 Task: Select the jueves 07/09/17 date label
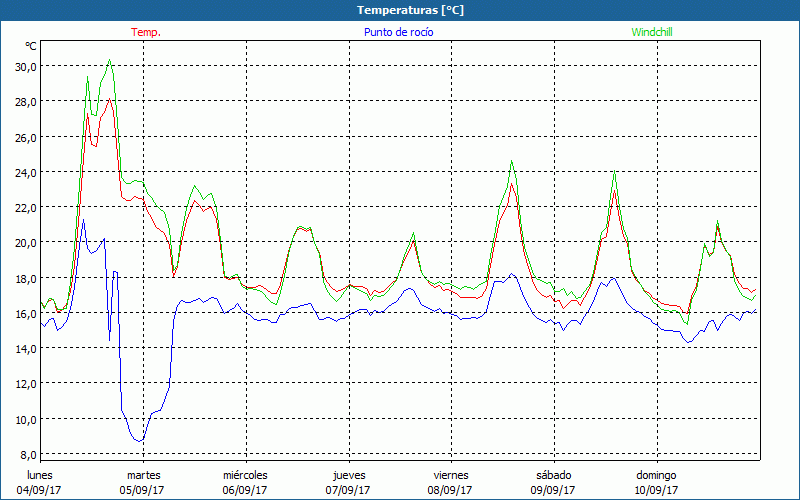click(x=348, y=482)
